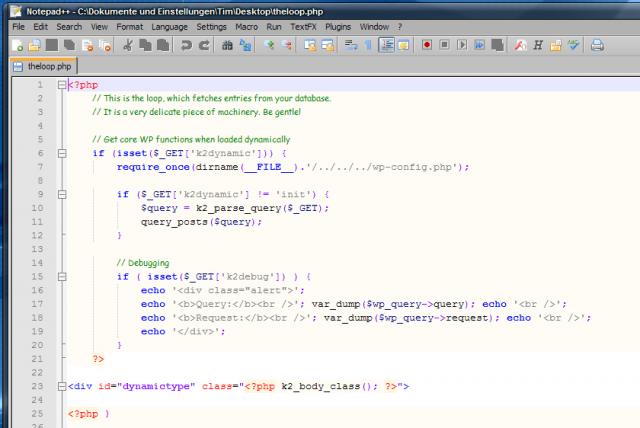
Task: Click the closing '?>' tag on line 21
Action: [98, 359]
